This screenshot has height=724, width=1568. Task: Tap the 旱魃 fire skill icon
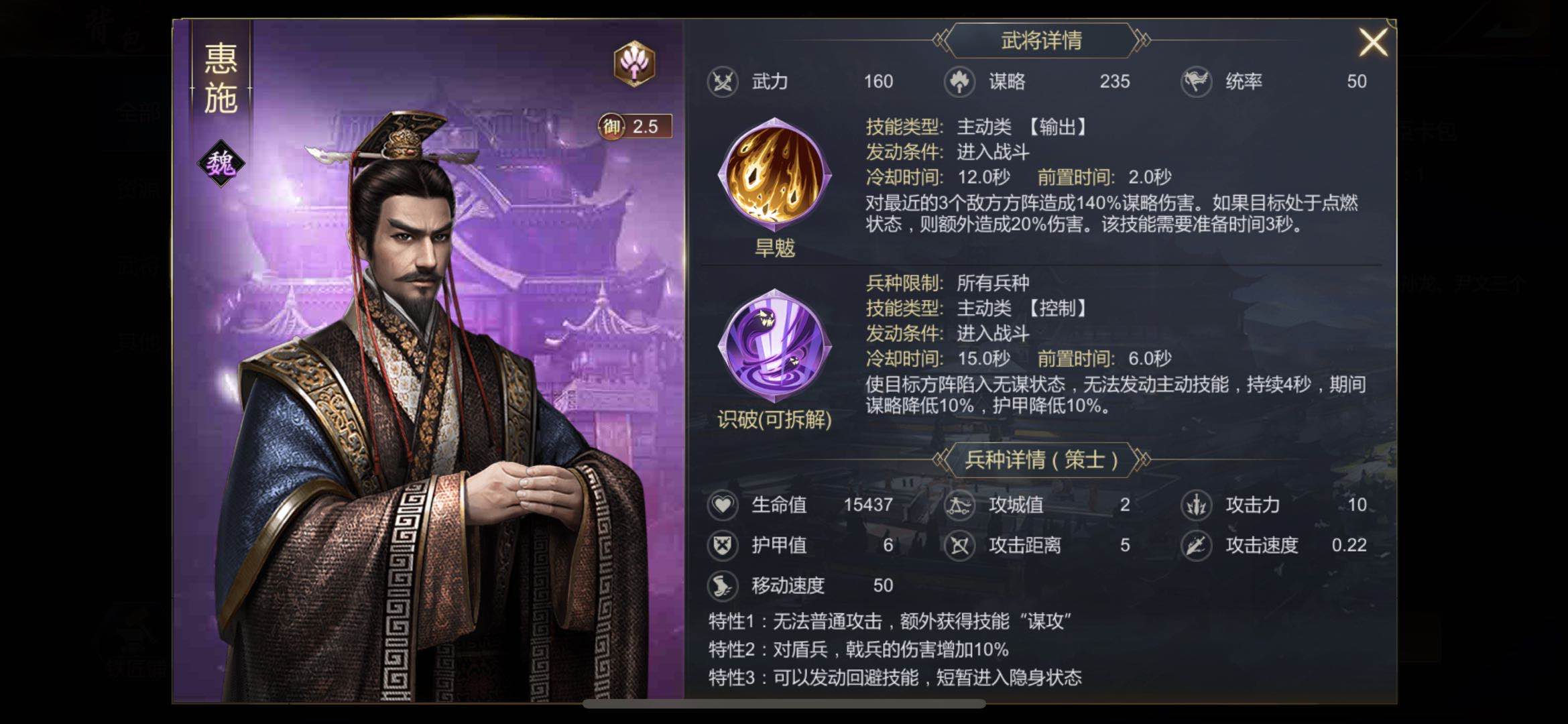tap(774, 174)
